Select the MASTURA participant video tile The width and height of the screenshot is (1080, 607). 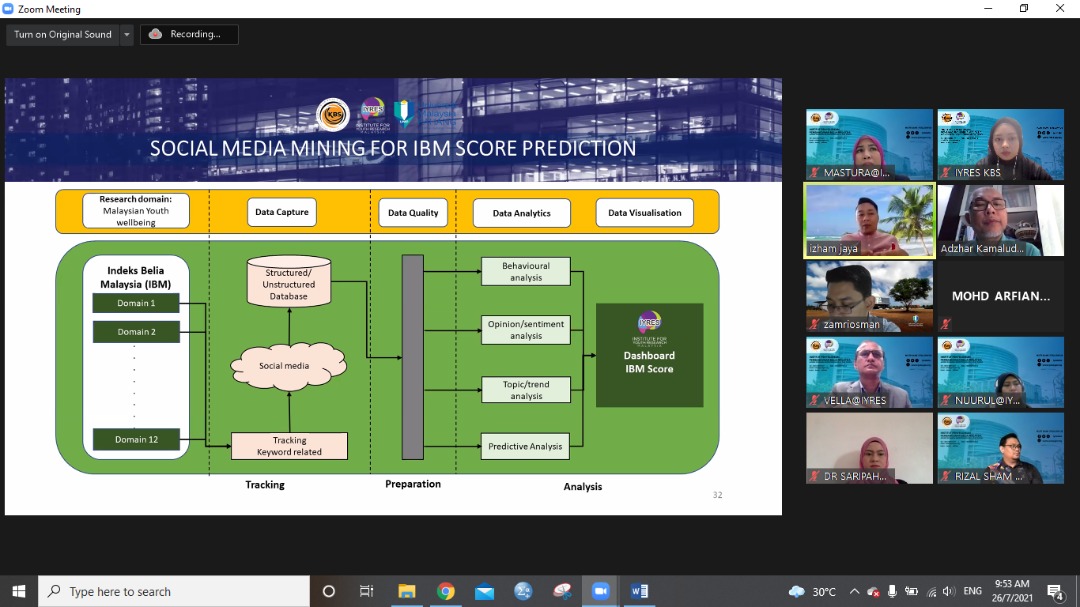(x=869, y=144)
